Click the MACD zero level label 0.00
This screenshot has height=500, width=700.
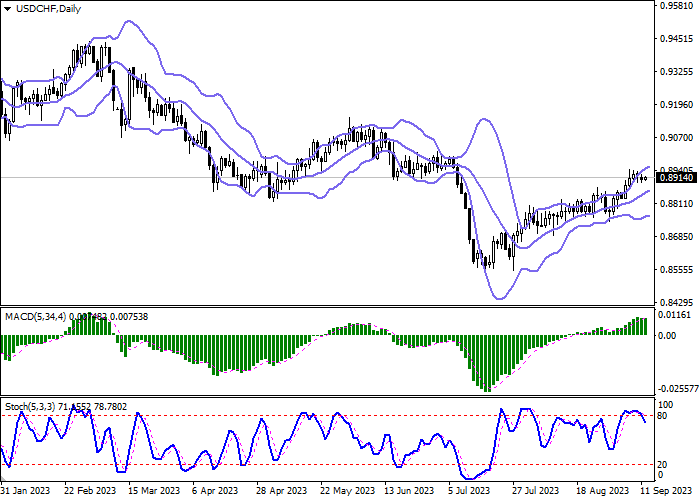(x=668, y=335)
